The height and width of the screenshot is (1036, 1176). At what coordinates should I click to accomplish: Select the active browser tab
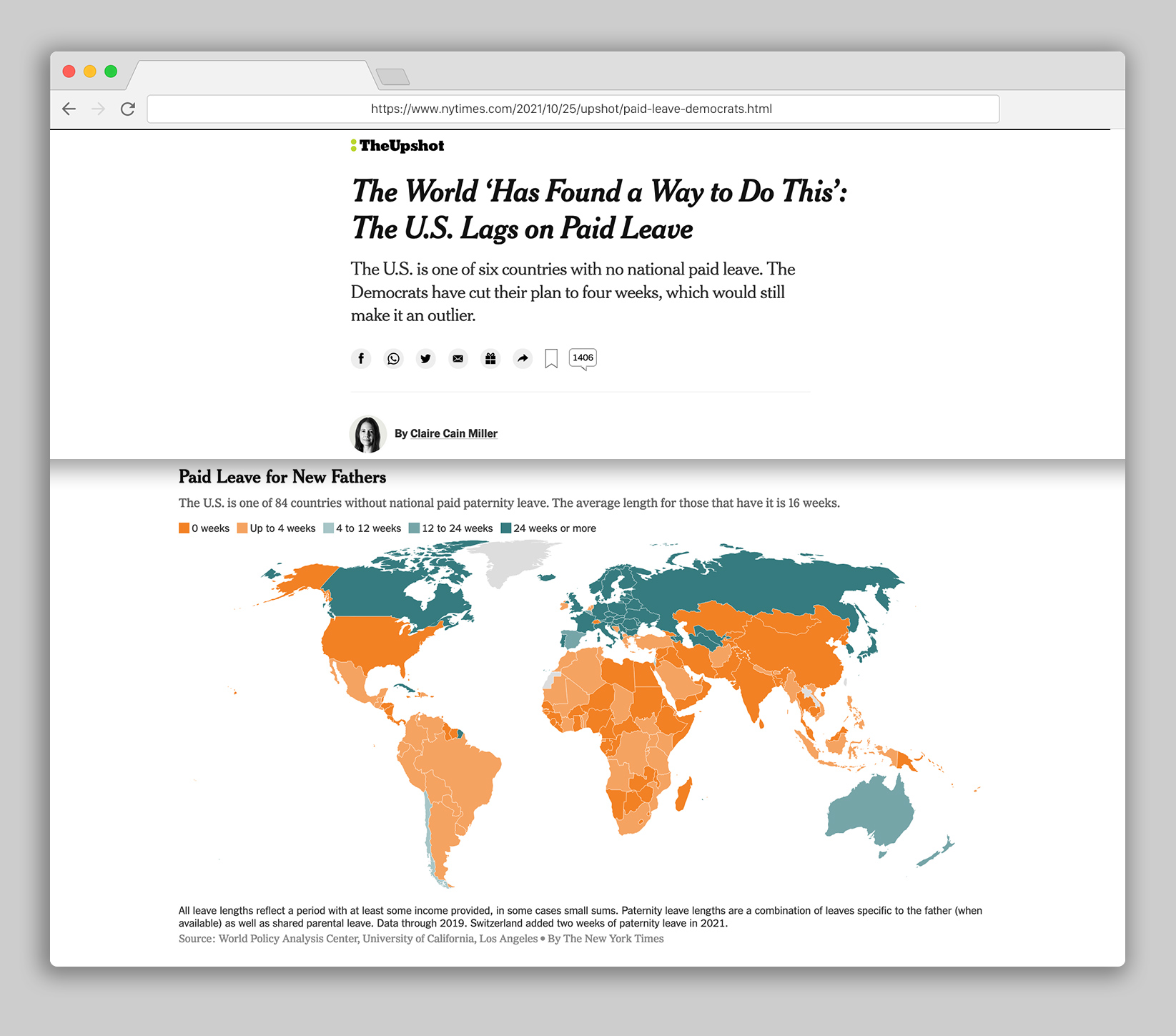click(x=252, y=74)
